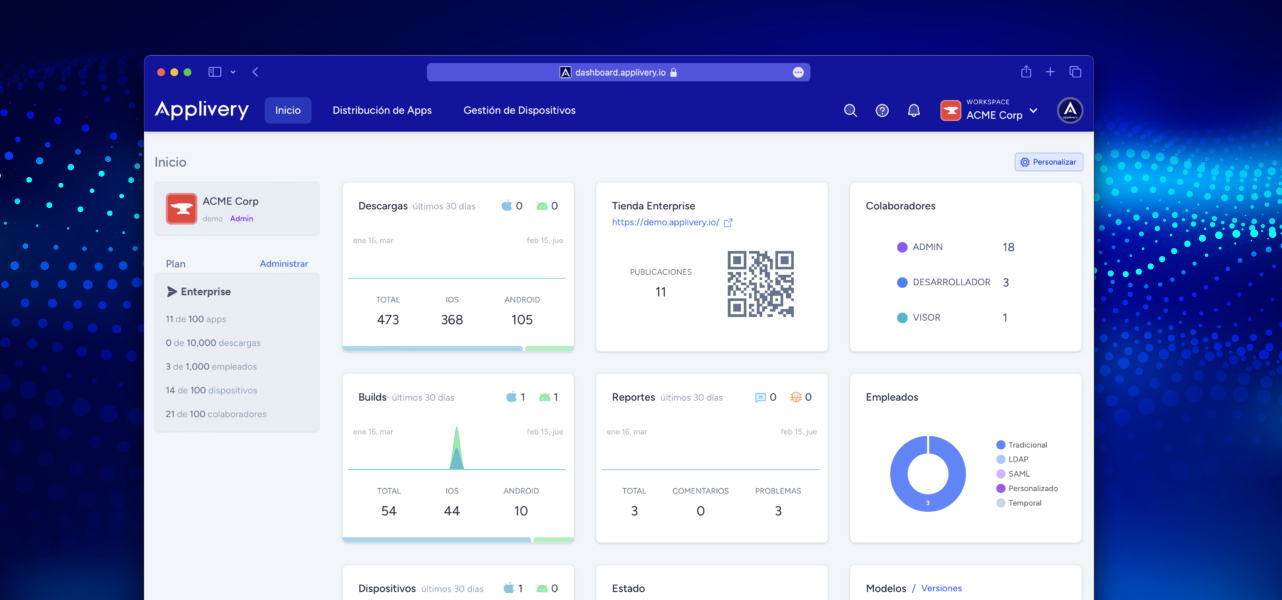Click the Applivery logo
This screenshot has height=600, width=1282.
click(201, 110)
